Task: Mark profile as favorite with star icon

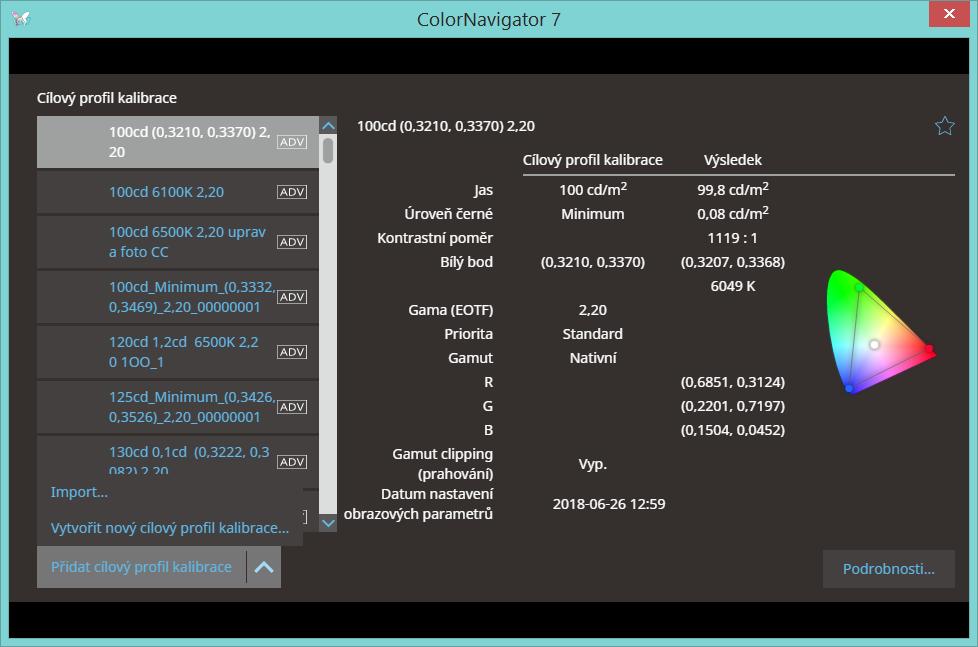Action: 944,126
